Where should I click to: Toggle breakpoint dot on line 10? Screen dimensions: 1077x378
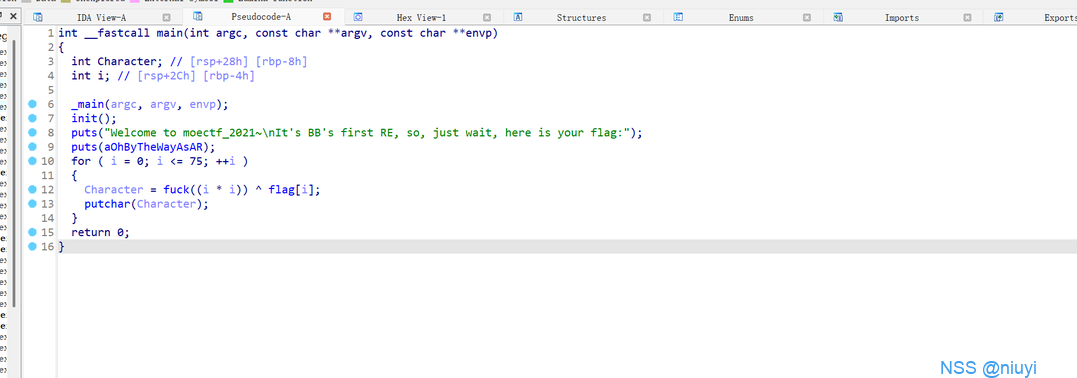pyautogui.click(x=32, y=162)
